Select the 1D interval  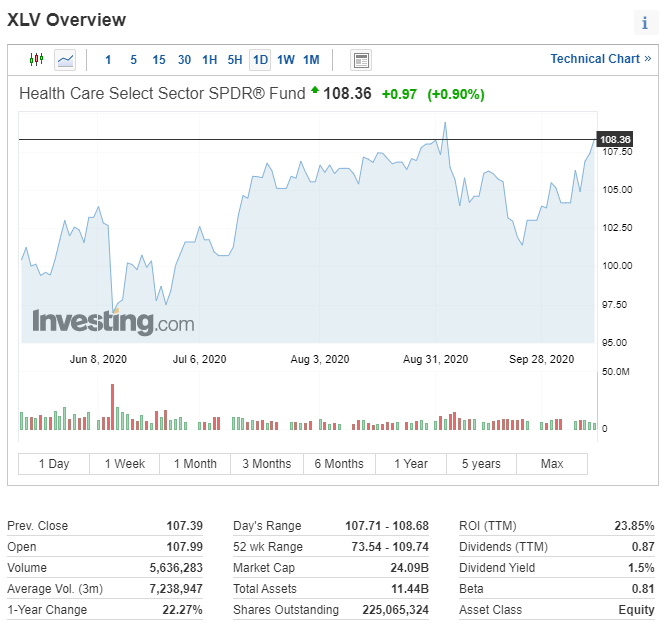(x=260, y=60)
